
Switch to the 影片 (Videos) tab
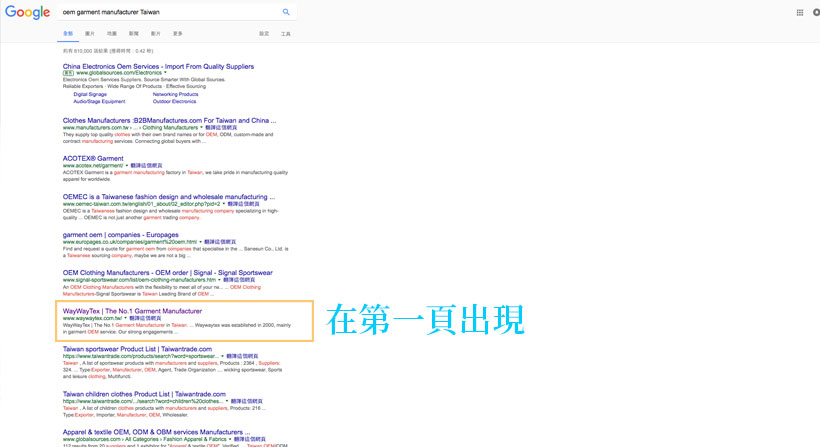(156, 33)
